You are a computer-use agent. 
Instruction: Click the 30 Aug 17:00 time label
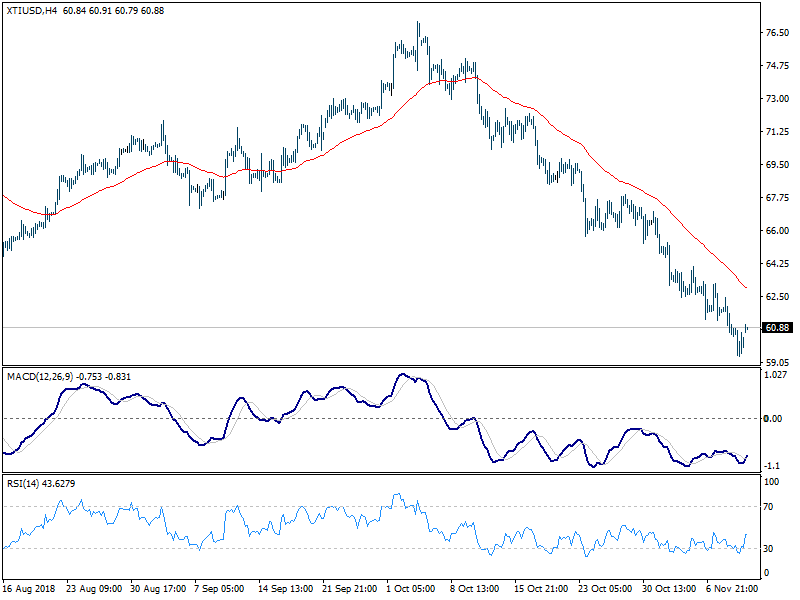click(158, 589)
